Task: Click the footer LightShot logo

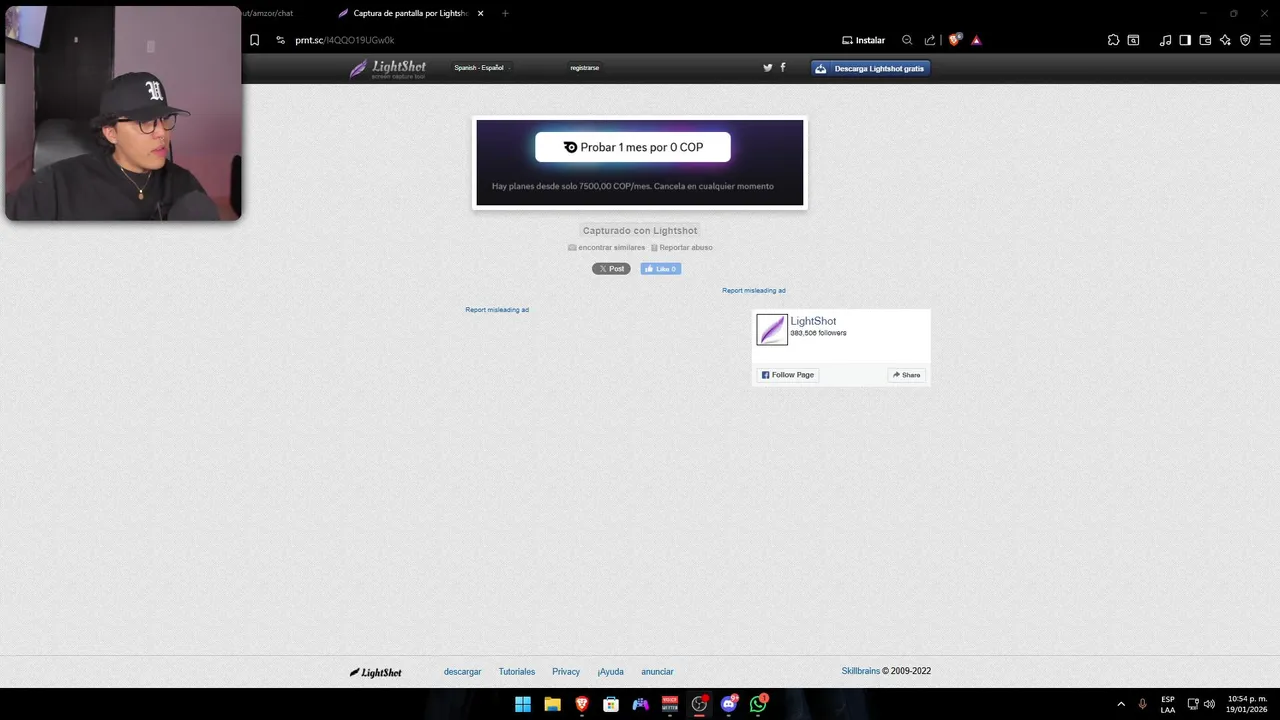Action: click(x=376, y=672)
